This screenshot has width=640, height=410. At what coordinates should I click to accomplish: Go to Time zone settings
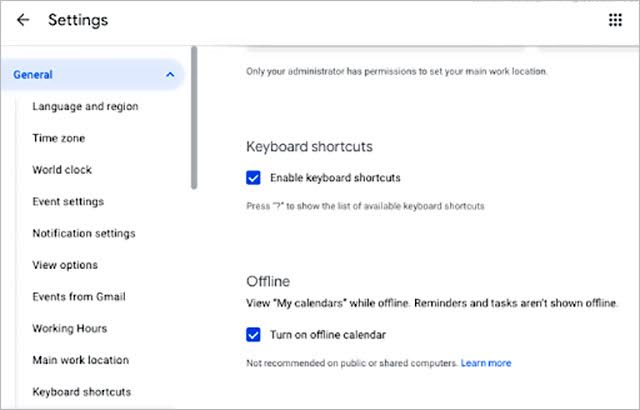coord(58,138)
